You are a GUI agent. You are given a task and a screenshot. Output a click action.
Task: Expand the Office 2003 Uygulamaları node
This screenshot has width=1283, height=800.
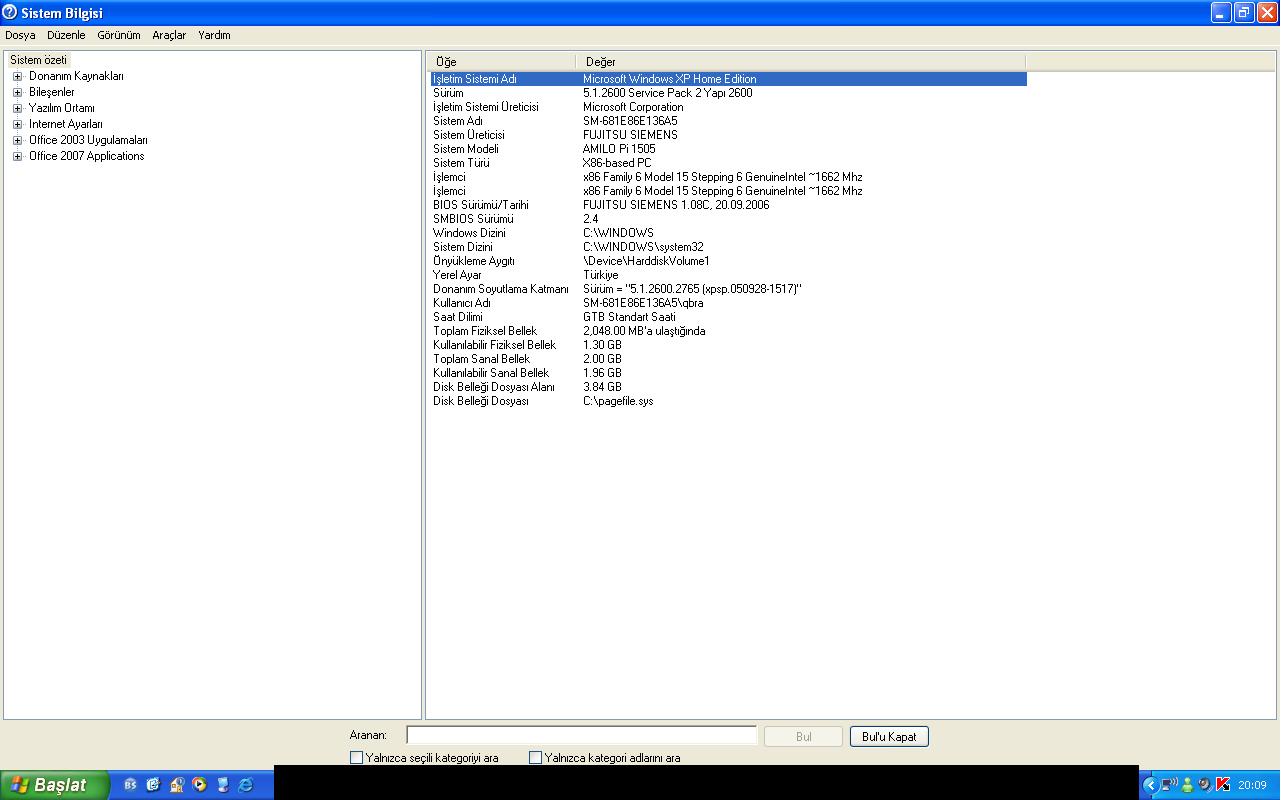17,140
